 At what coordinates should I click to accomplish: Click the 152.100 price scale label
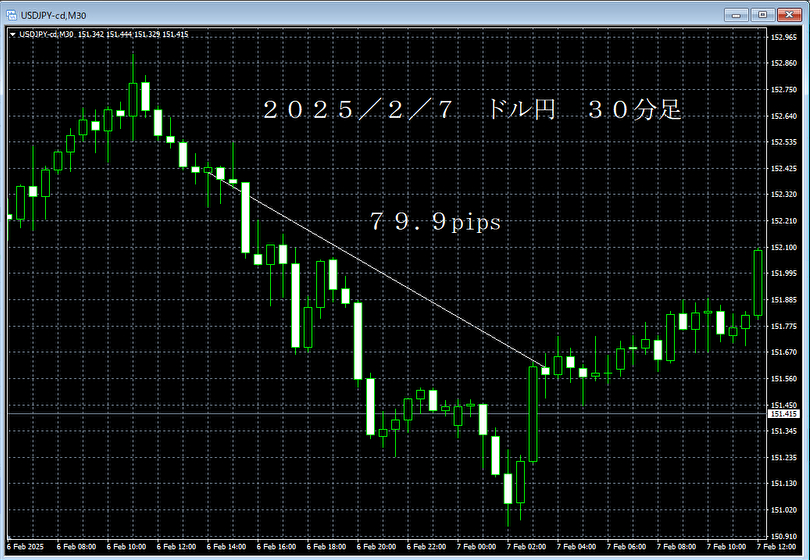pyautogui.click(x=784, y=247)
